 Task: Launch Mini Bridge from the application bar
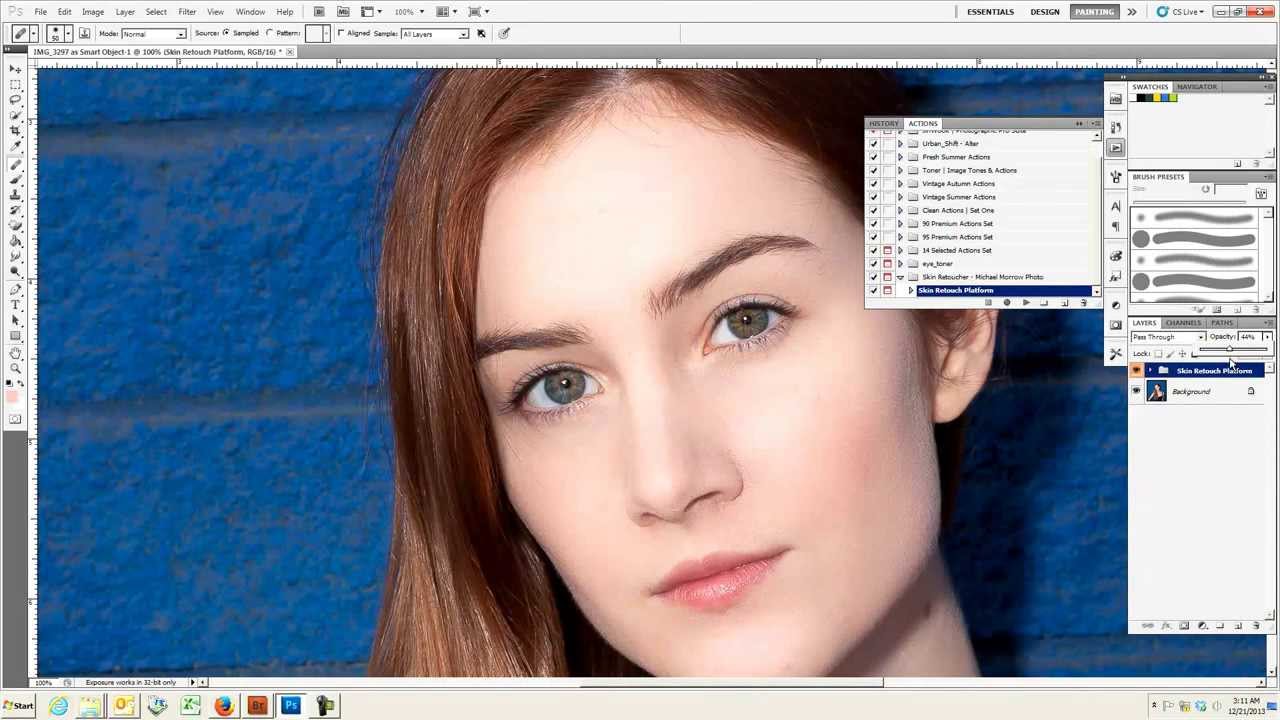(x=343, y=11)
